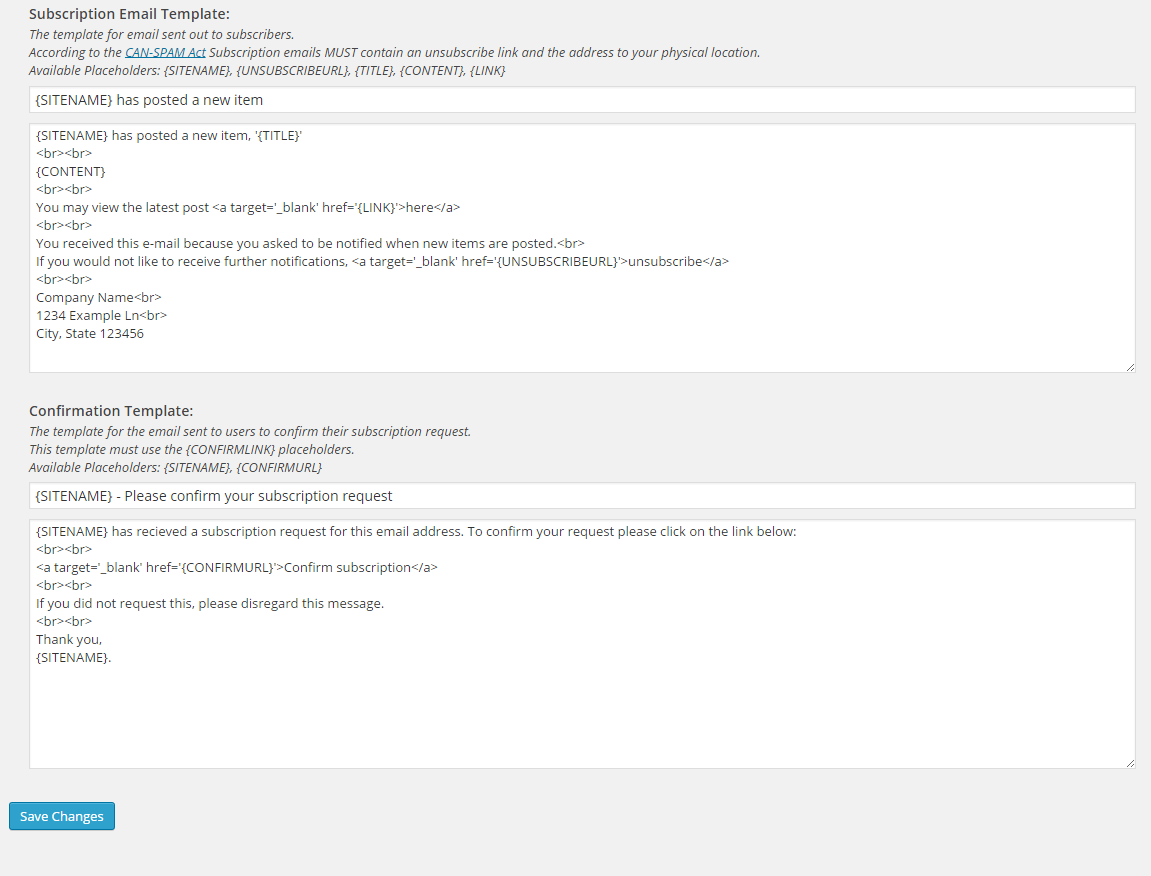The width and height of the screenshot is (1151, 876).
Task: Place cursor on the 'Thank you,' line
Action: pyautogui.click(x=69, y=640)
